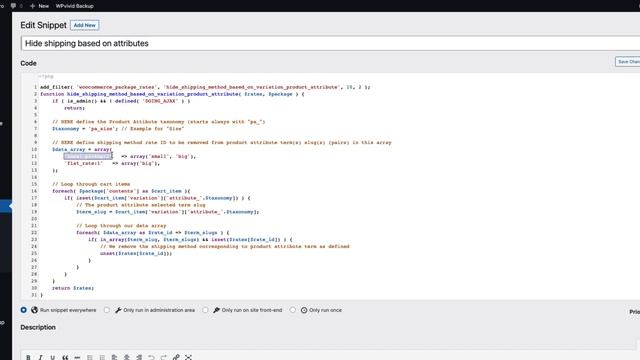Click the $taxonomy = 'pa_size' line

pos(118,129)
